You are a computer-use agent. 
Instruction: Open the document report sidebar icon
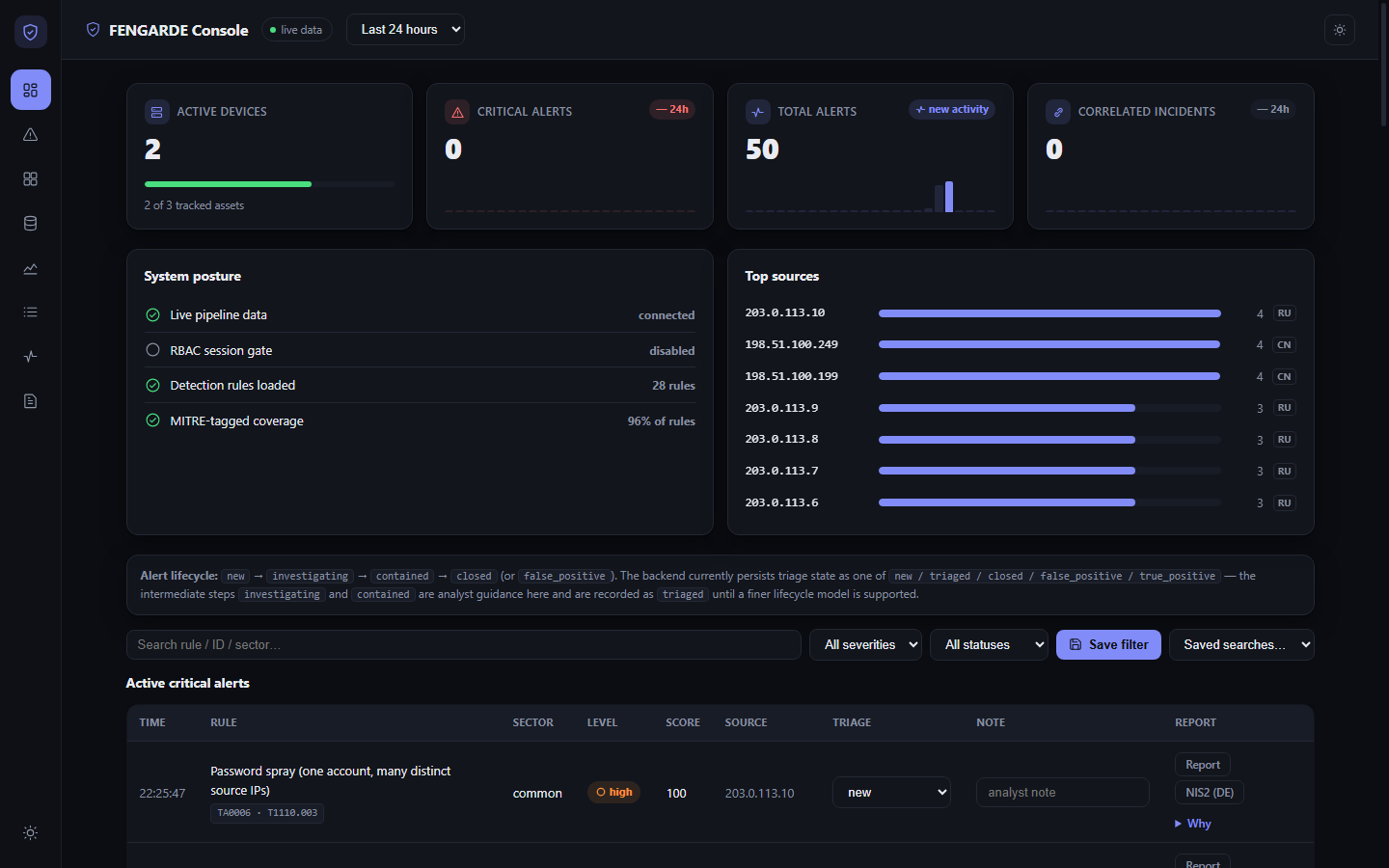click(30, 401)
